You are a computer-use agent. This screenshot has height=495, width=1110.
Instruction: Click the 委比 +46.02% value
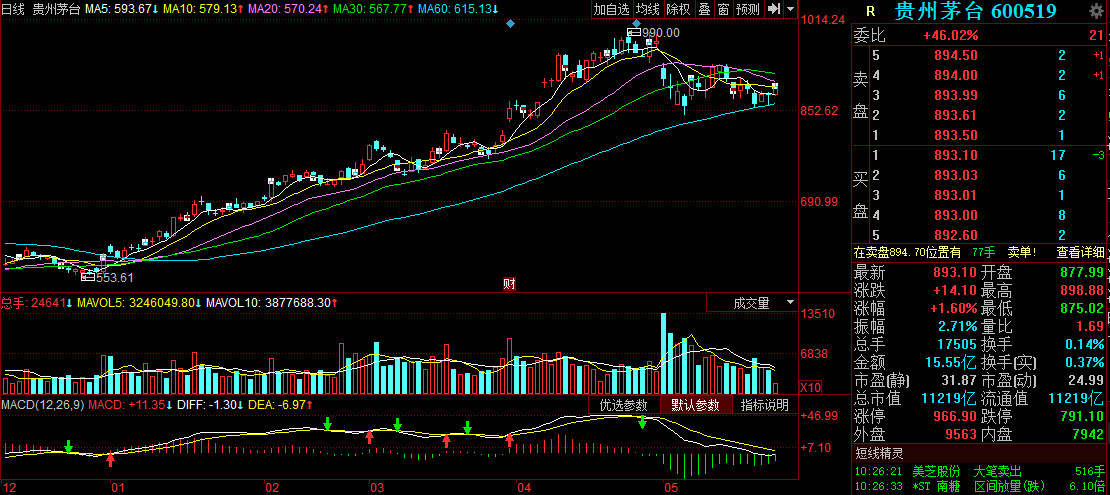pyautogui.click(x=951, y=35)
